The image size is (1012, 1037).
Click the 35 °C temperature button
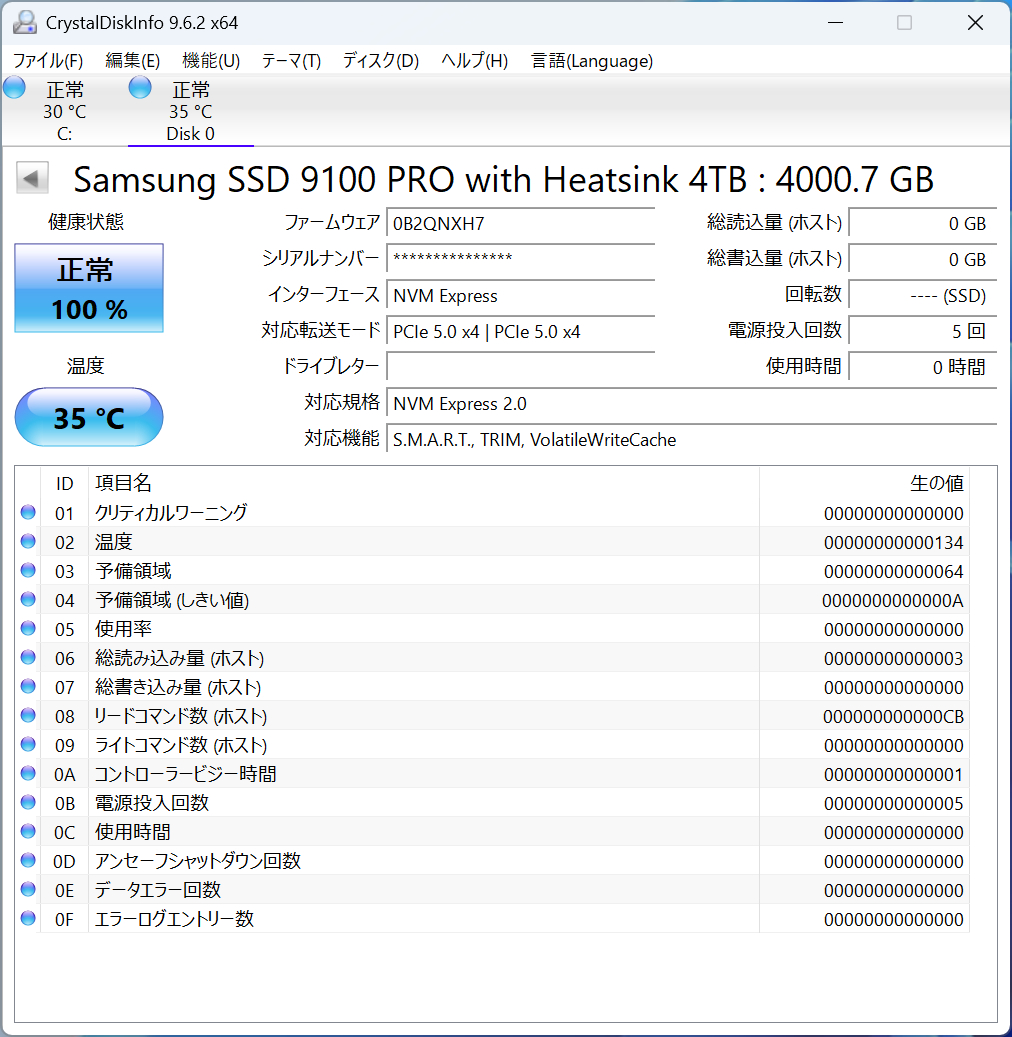[89, 417]
